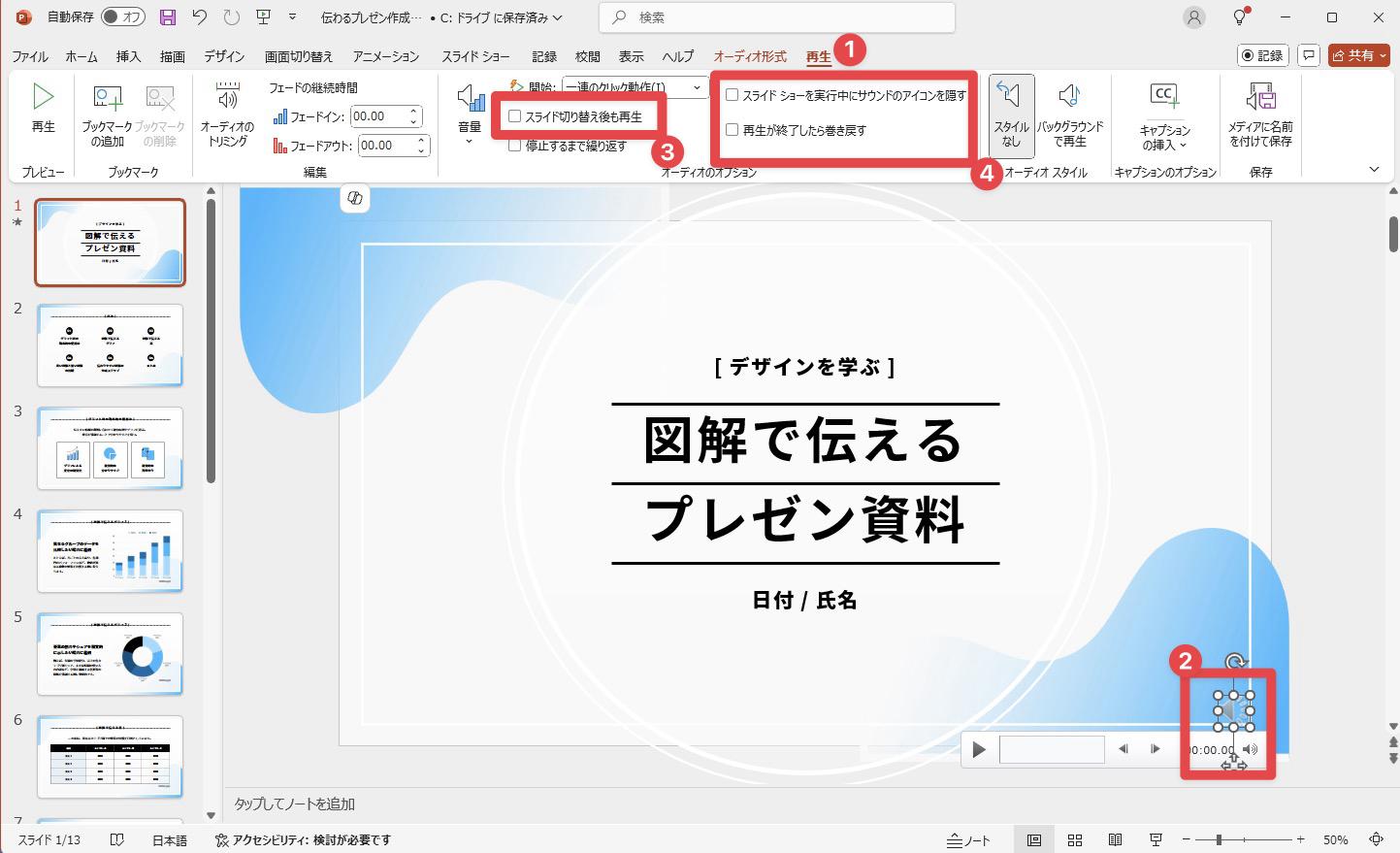This screenshot has height=853, width=1400.
Task: Click the 検索 search box
Action: (x=777, y=17)
